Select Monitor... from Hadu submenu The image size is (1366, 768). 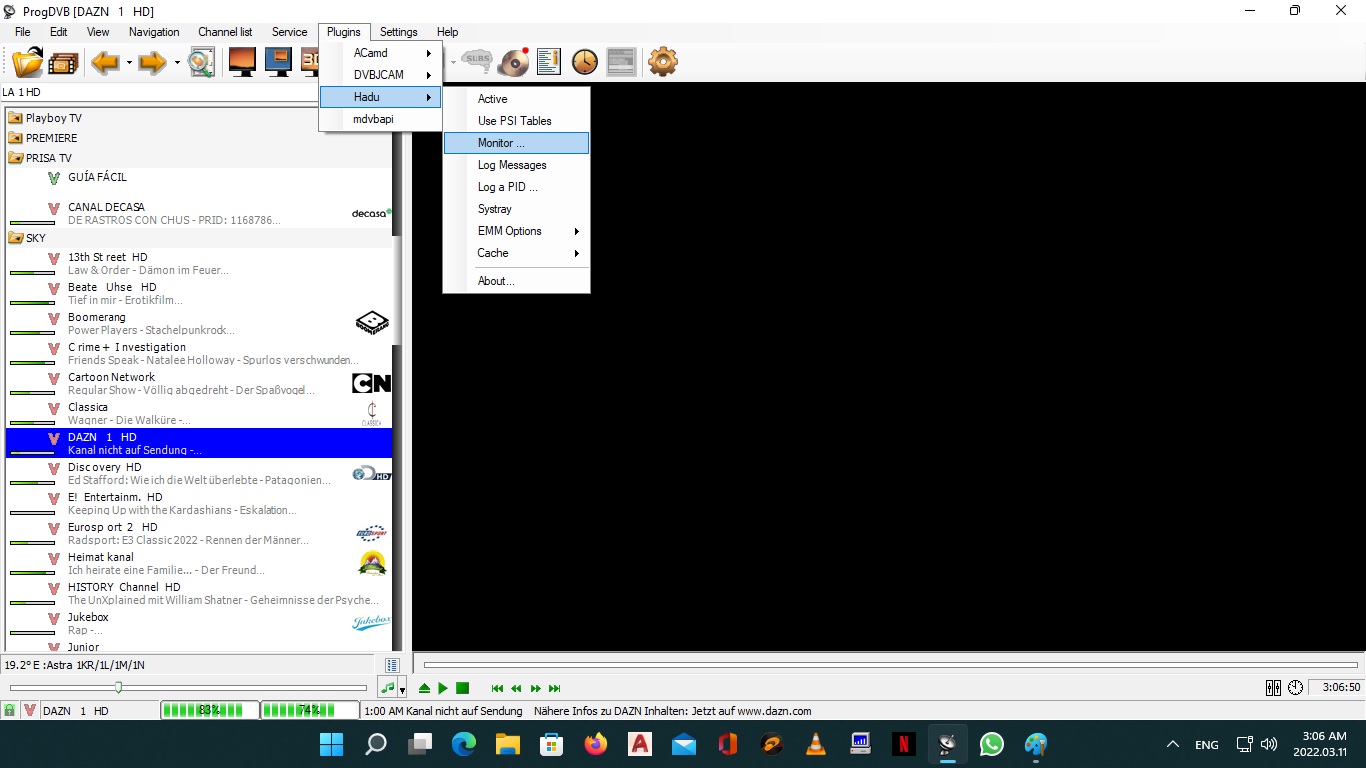point(501,143)
